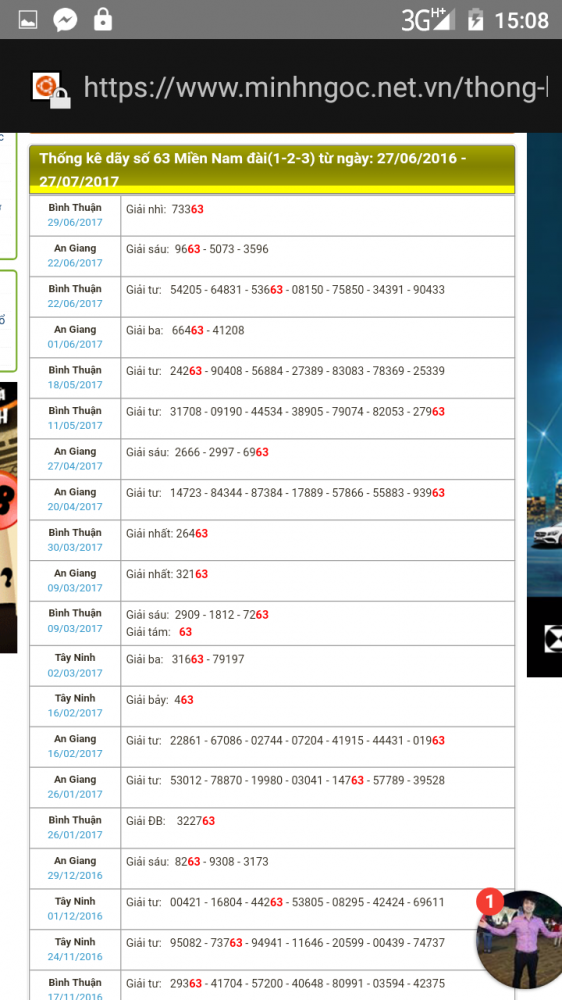562x1000 pixels.
Task: Open the 26/01/2017 Bình Thuận date link
Action: [75, 835]
